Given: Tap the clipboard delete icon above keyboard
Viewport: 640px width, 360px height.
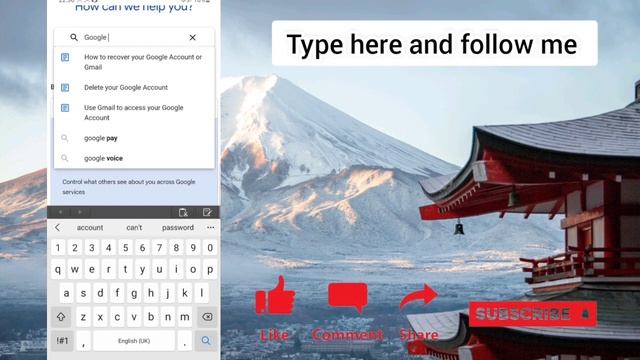Looking at the screenshot, I should (x=183, y=212).
